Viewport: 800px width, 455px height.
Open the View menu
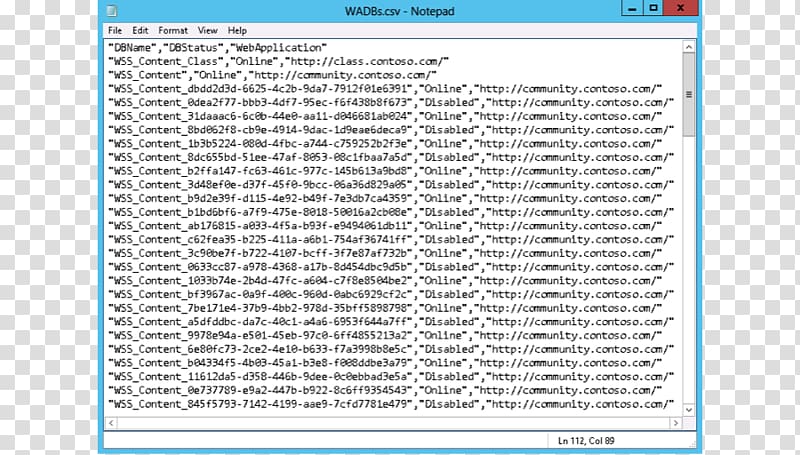[207, 31]
